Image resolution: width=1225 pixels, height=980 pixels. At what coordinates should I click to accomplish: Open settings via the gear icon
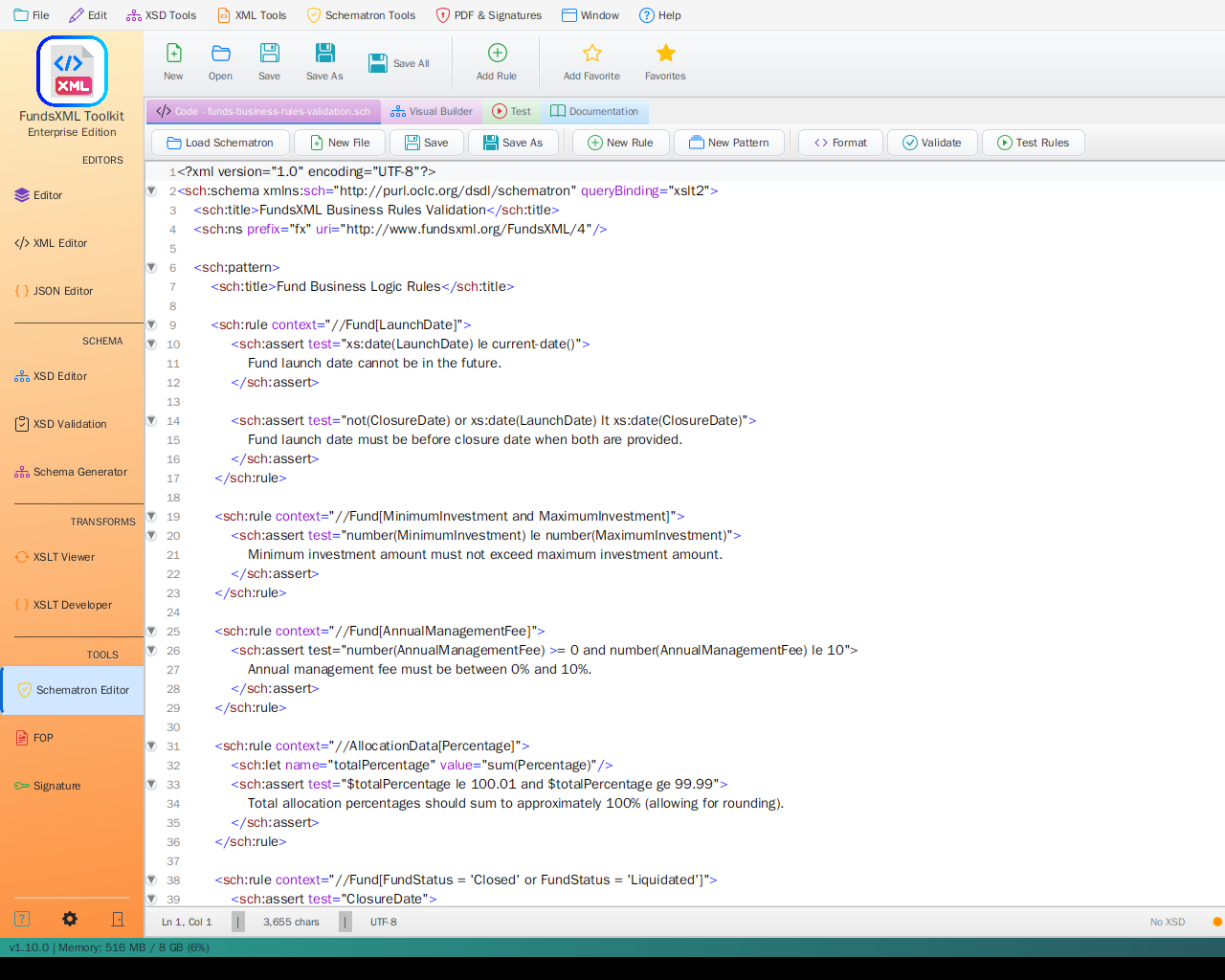tap(70, 919)
